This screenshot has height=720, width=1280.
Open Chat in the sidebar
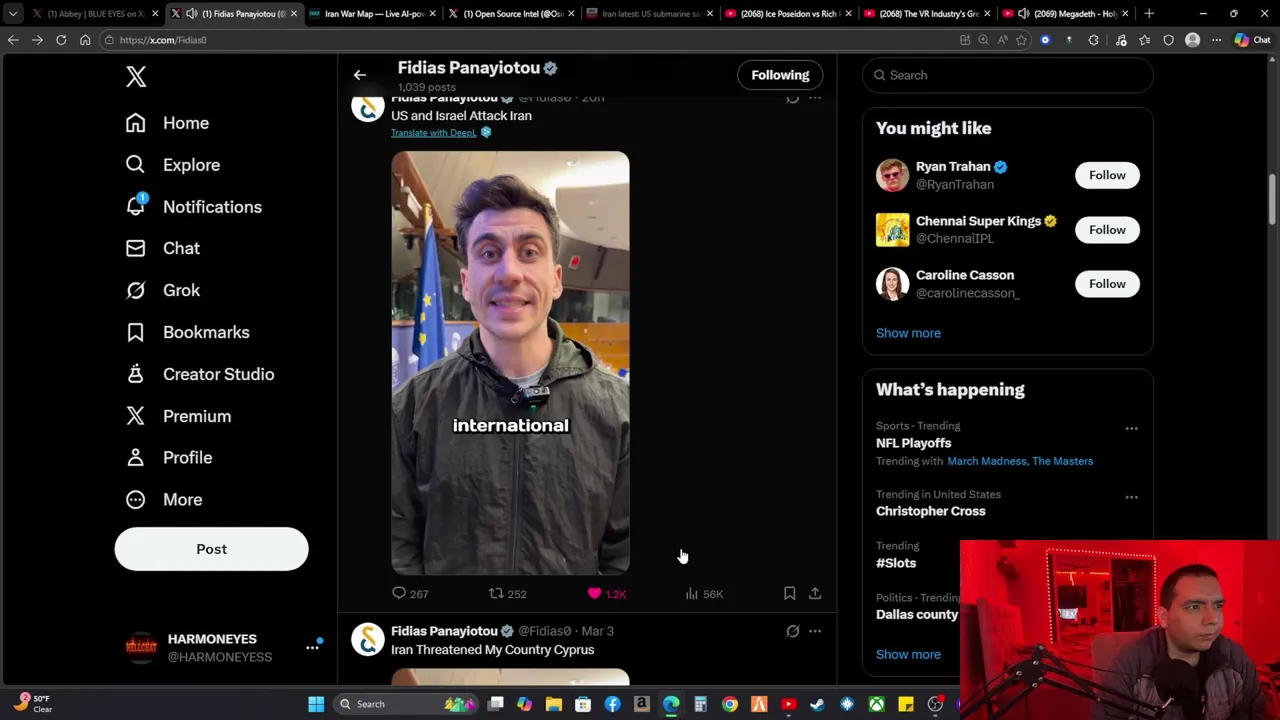point(162,248)
